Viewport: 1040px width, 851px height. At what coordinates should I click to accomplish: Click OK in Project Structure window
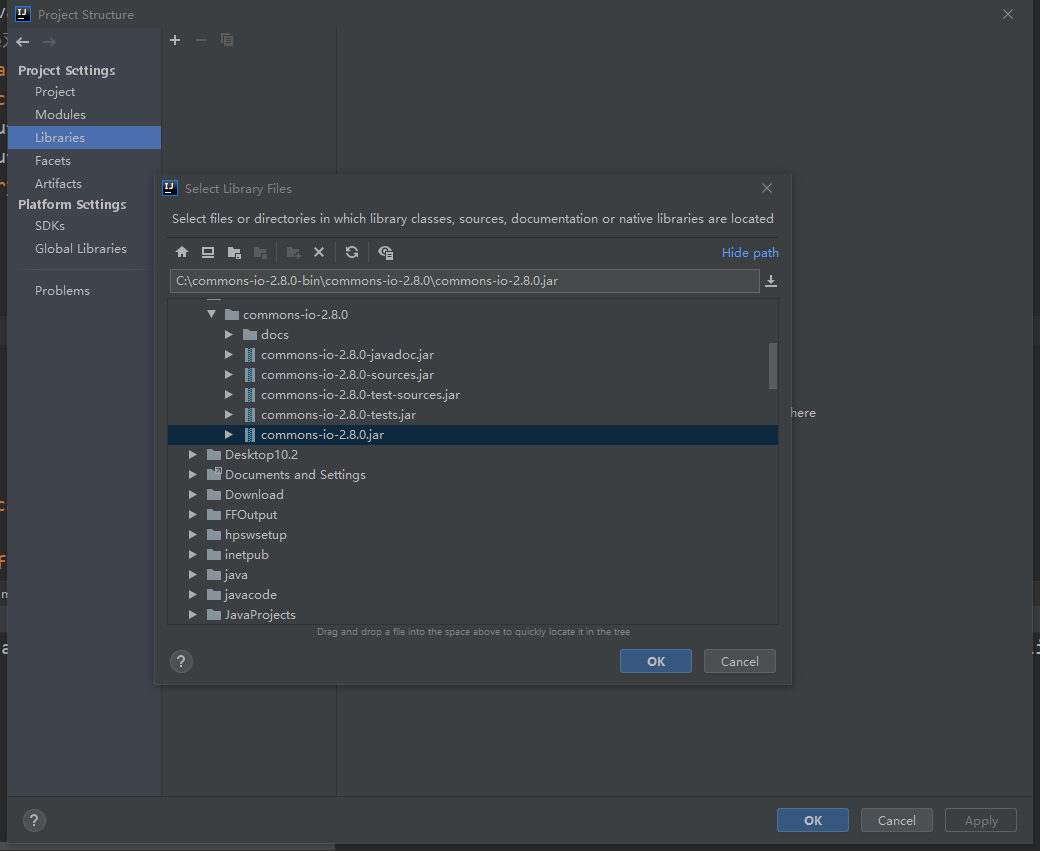click(812, 820)
